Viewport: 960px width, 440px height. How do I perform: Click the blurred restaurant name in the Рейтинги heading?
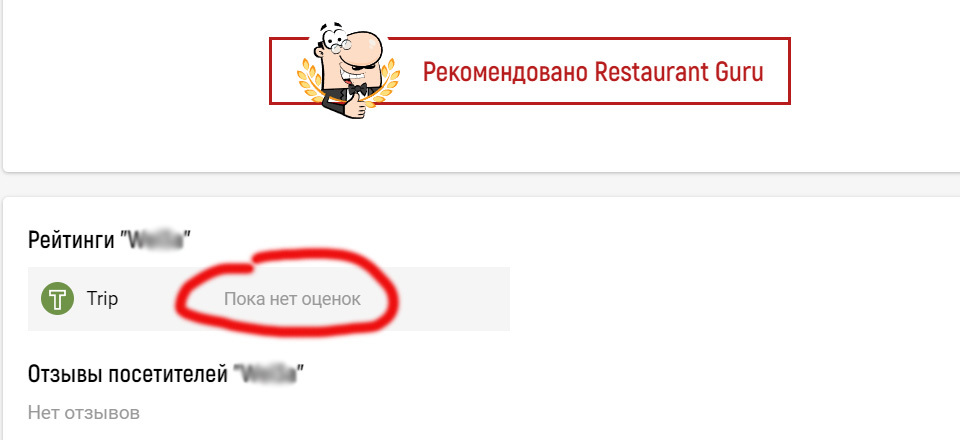tap(156, 239)
